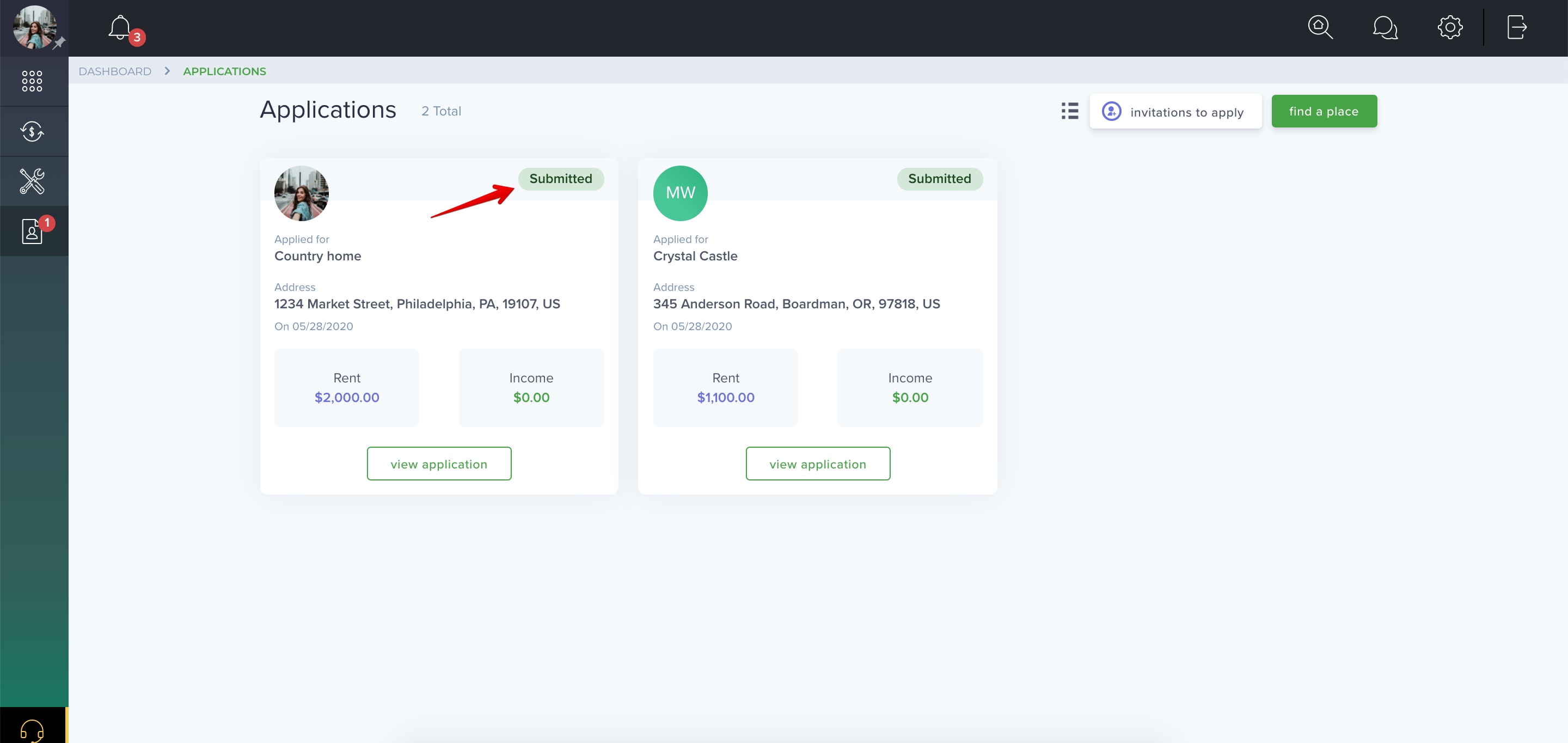The height and width of the screenshot is (743, 1568).
Task: Switch to list view layout
Action: click(x=1069, y=111)
